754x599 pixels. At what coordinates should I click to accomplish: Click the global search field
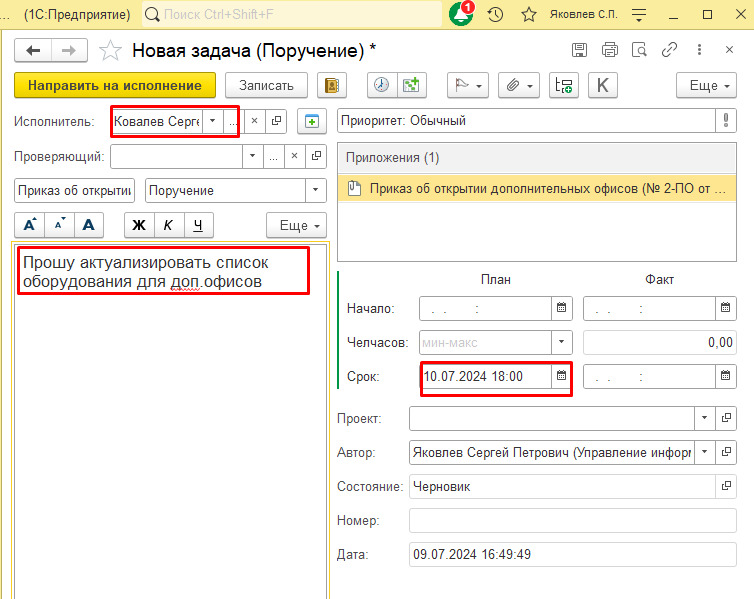pyautogui.click(x=292, y=14)
